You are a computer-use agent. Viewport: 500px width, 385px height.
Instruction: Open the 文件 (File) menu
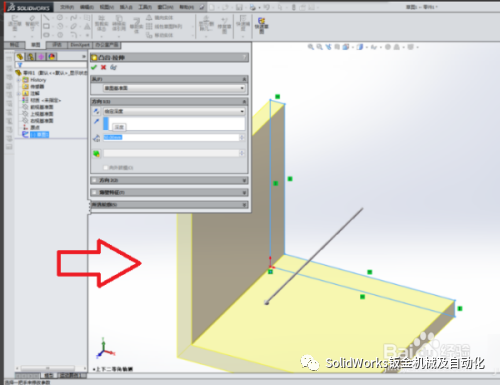coord(67,7)
